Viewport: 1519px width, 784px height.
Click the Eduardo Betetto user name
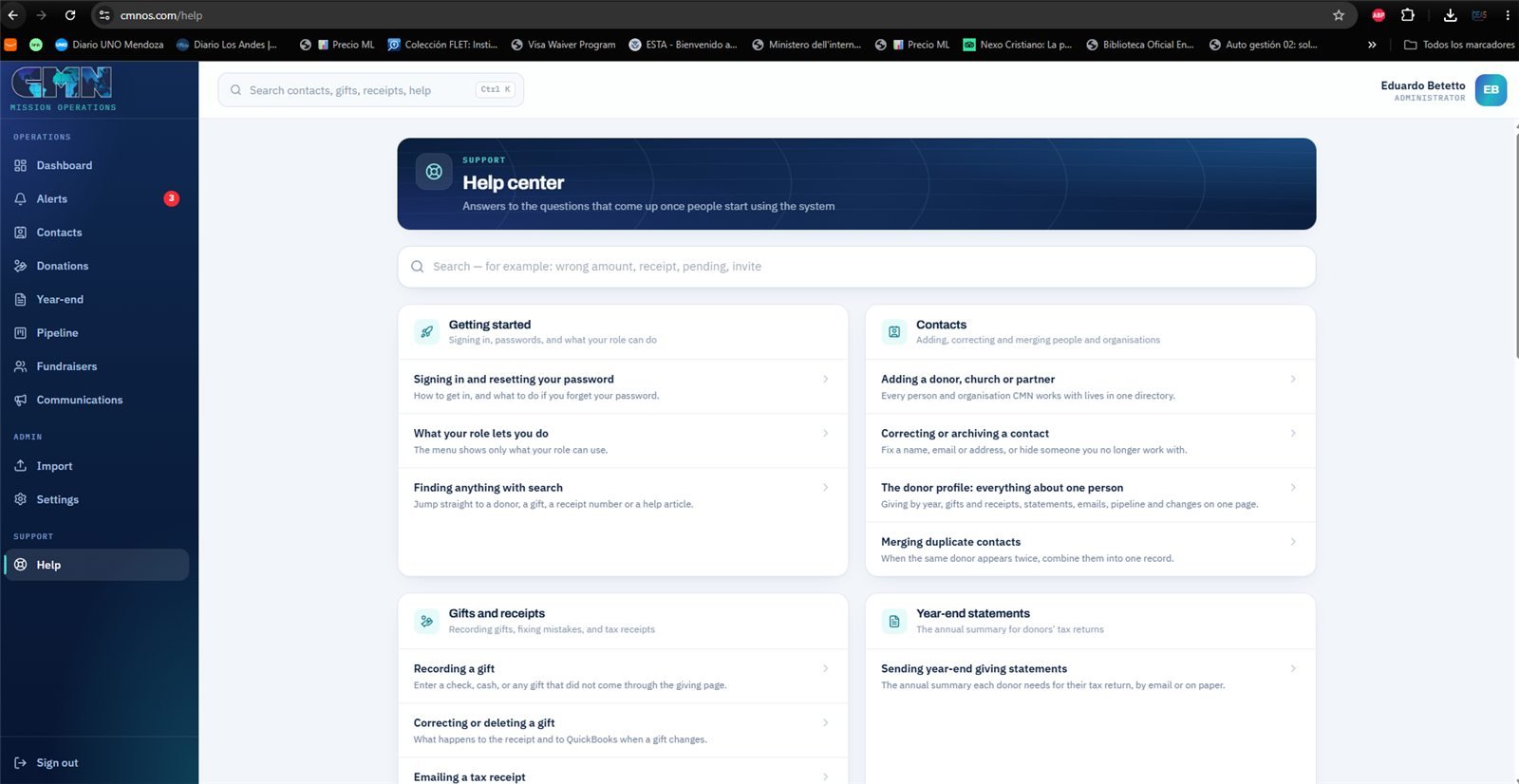click(x=1422, y=85)
